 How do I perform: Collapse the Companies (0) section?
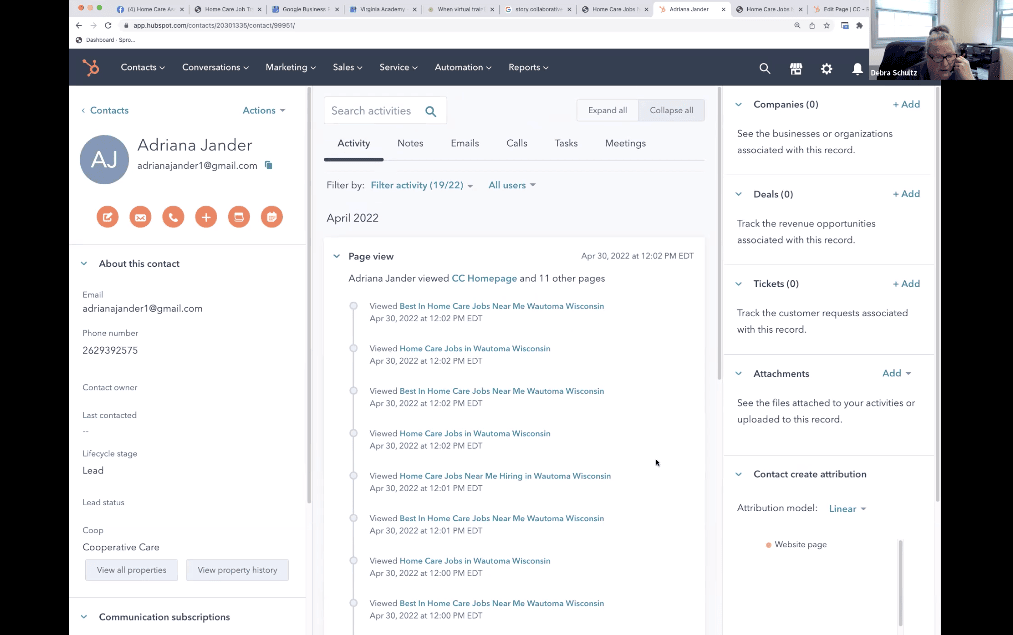(x=738, y=105)
